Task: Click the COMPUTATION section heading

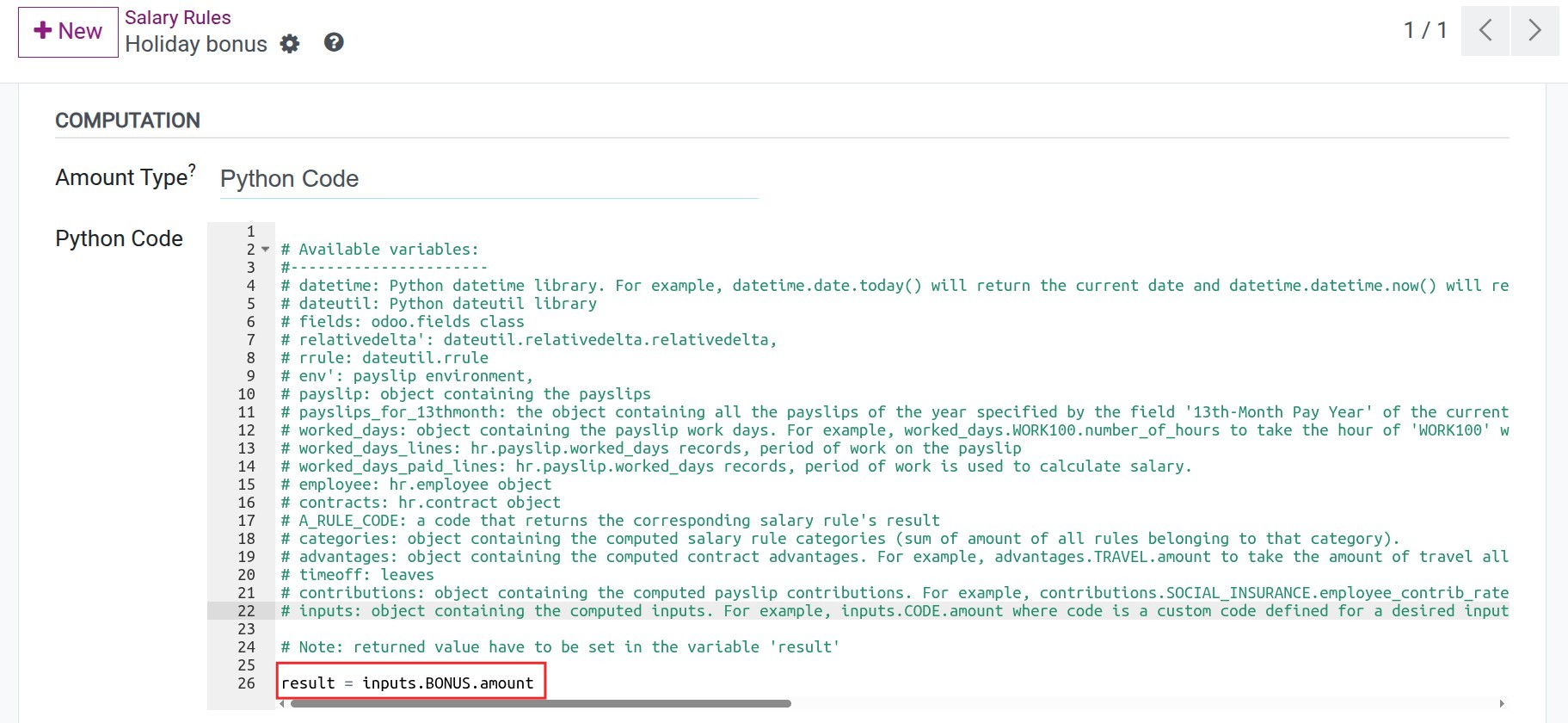Action: pyautogui.click(x=127, y=120)
